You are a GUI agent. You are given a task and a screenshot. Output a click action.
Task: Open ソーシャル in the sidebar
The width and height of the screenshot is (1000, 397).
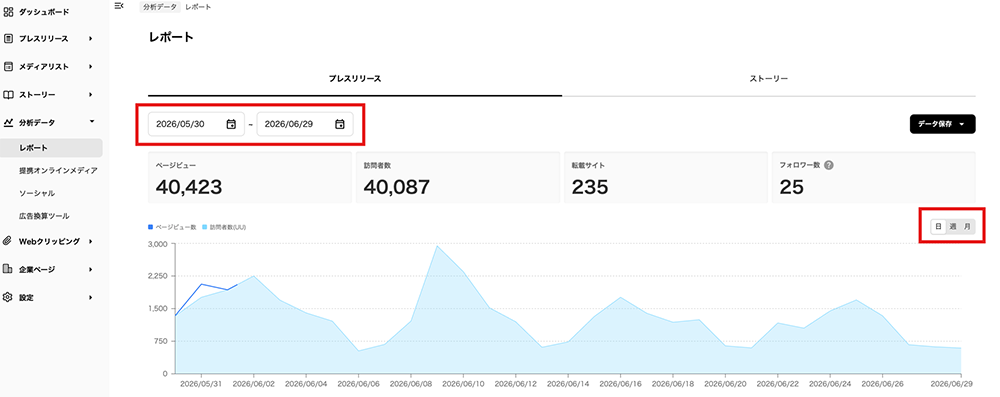pyautogui.click(x=37, y=193)
